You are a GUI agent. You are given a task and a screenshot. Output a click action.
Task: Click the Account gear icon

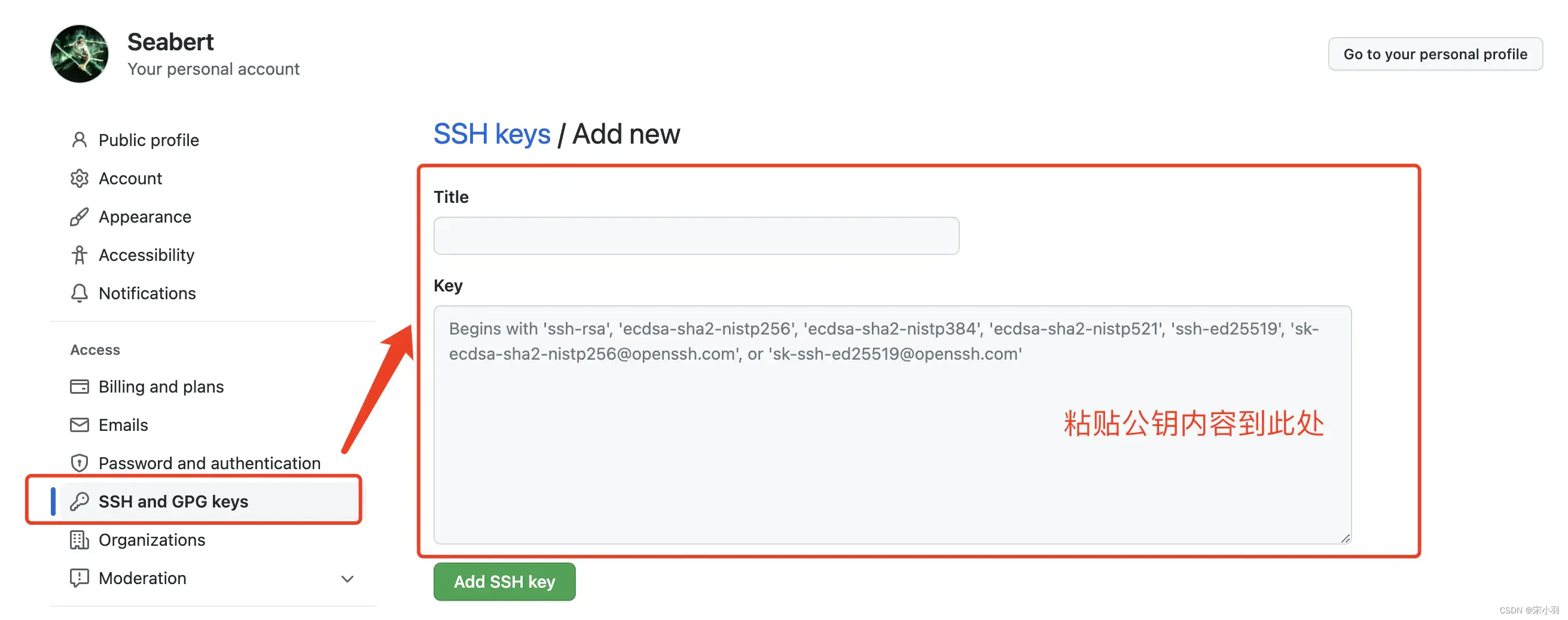pos(79,178)
